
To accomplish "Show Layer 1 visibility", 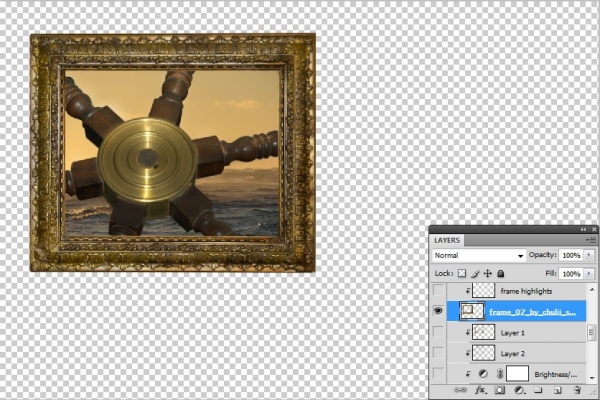I will coord(438,332).
